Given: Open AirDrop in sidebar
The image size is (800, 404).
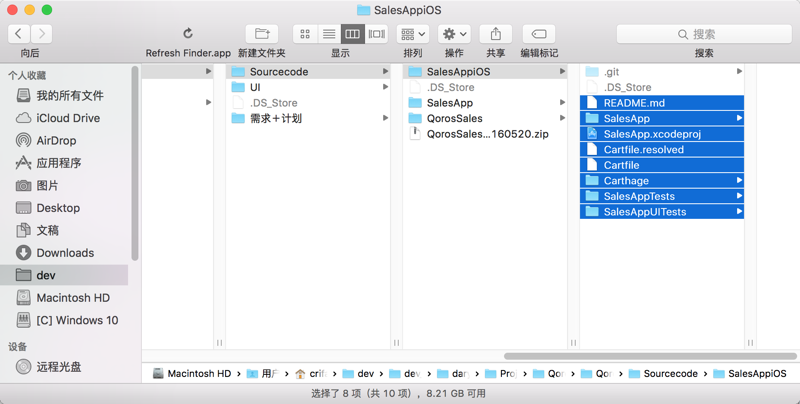Looking at the screenshot, I should (x=64, y=140).
